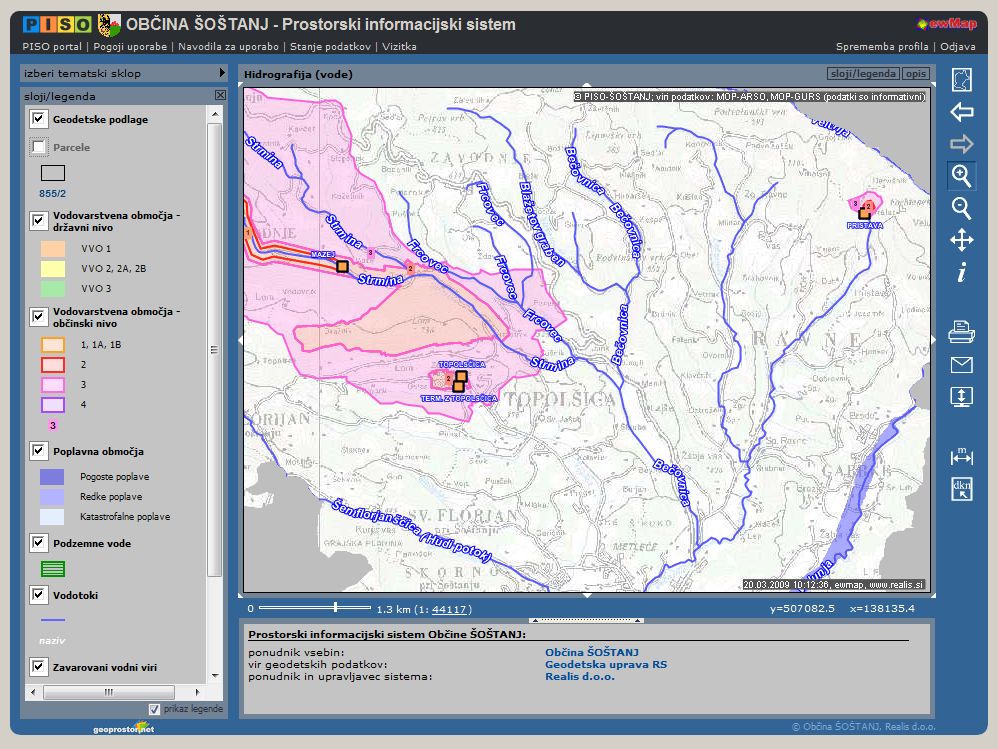This screenshot has width=998, height=749.
Task: Send map by email envelope icon
Action: (961, 364)
